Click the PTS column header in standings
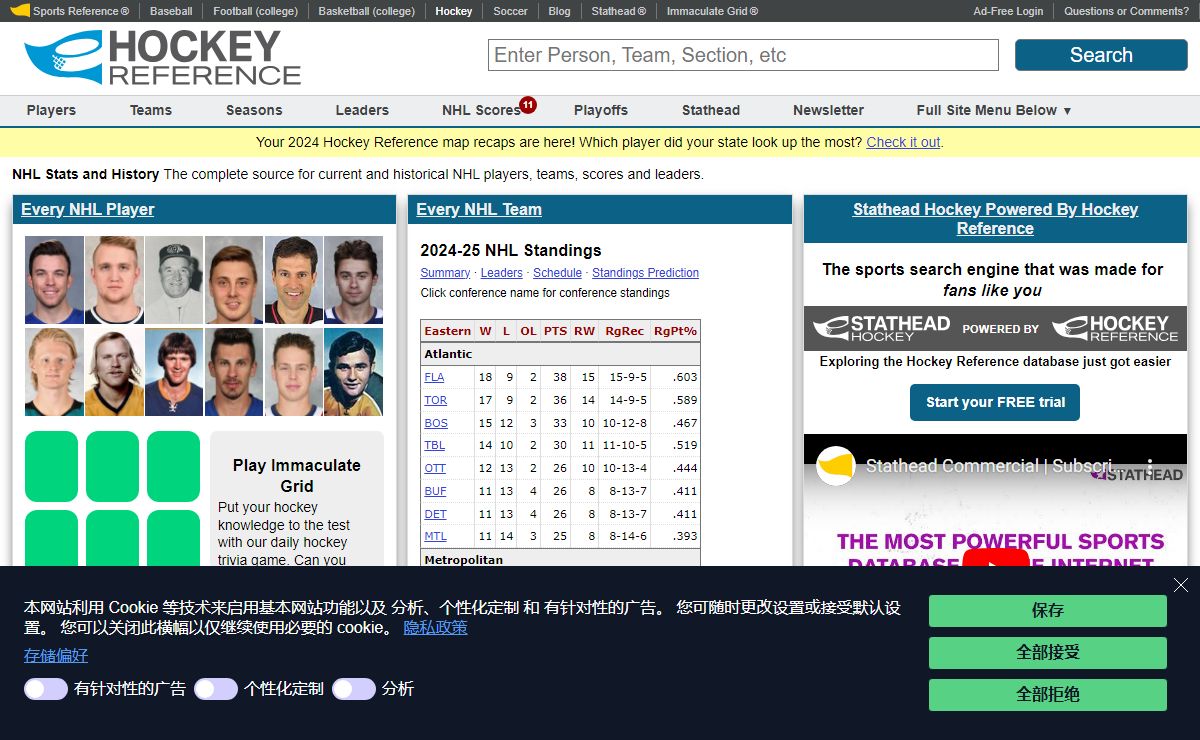The width and height of the screenshot is (1200, 740). click(x=555, y=331)
